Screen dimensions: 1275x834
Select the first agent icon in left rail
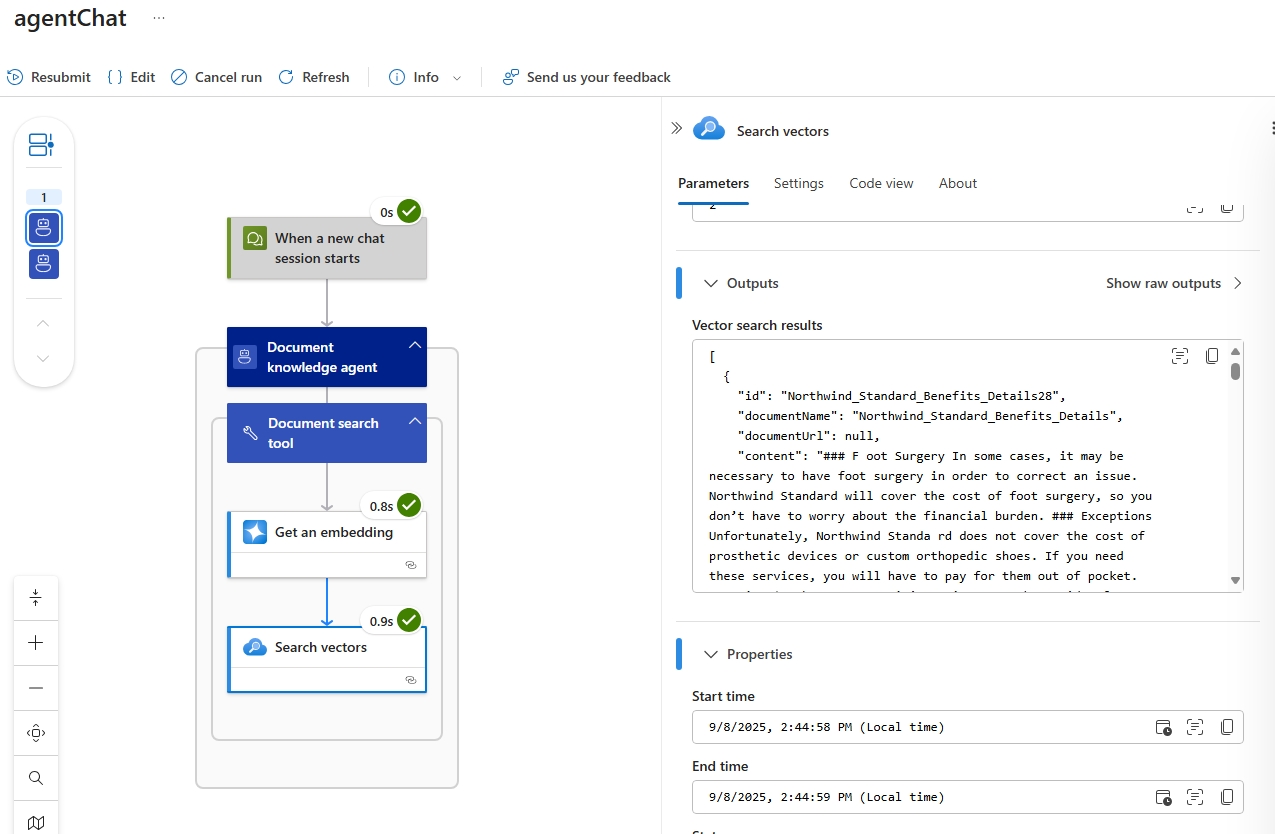(43, 228)
